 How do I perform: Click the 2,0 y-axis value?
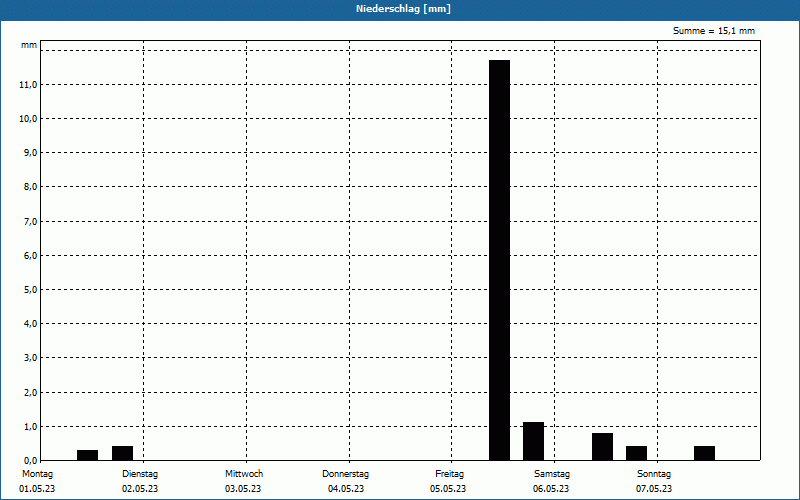tap(30, 392)
